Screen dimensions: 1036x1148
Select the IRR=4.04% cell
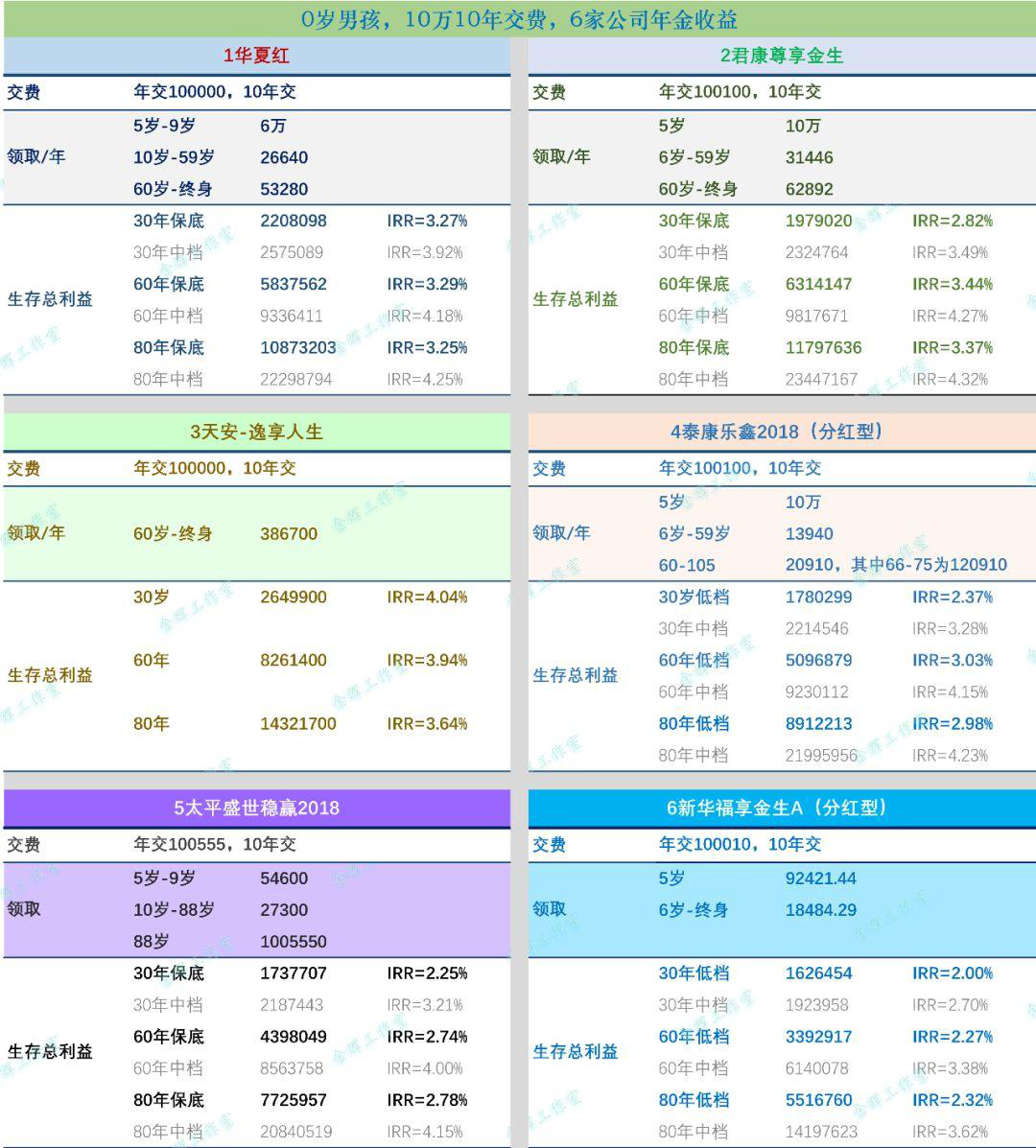click(427, 597)
